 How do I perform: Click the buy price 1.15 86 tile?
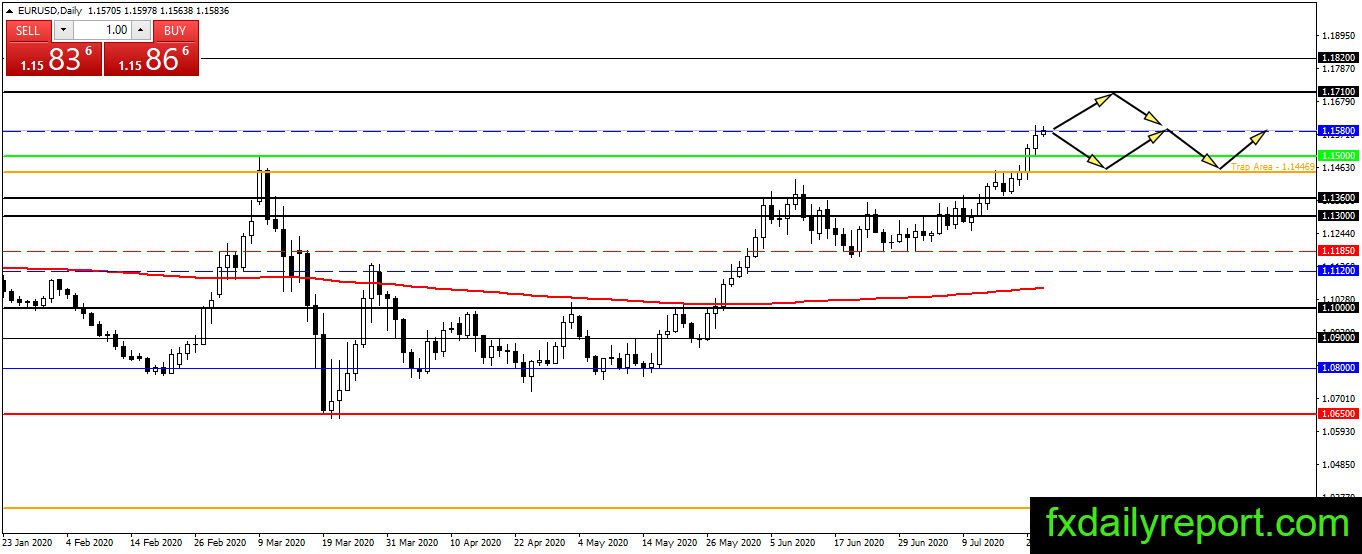point(151,59)
